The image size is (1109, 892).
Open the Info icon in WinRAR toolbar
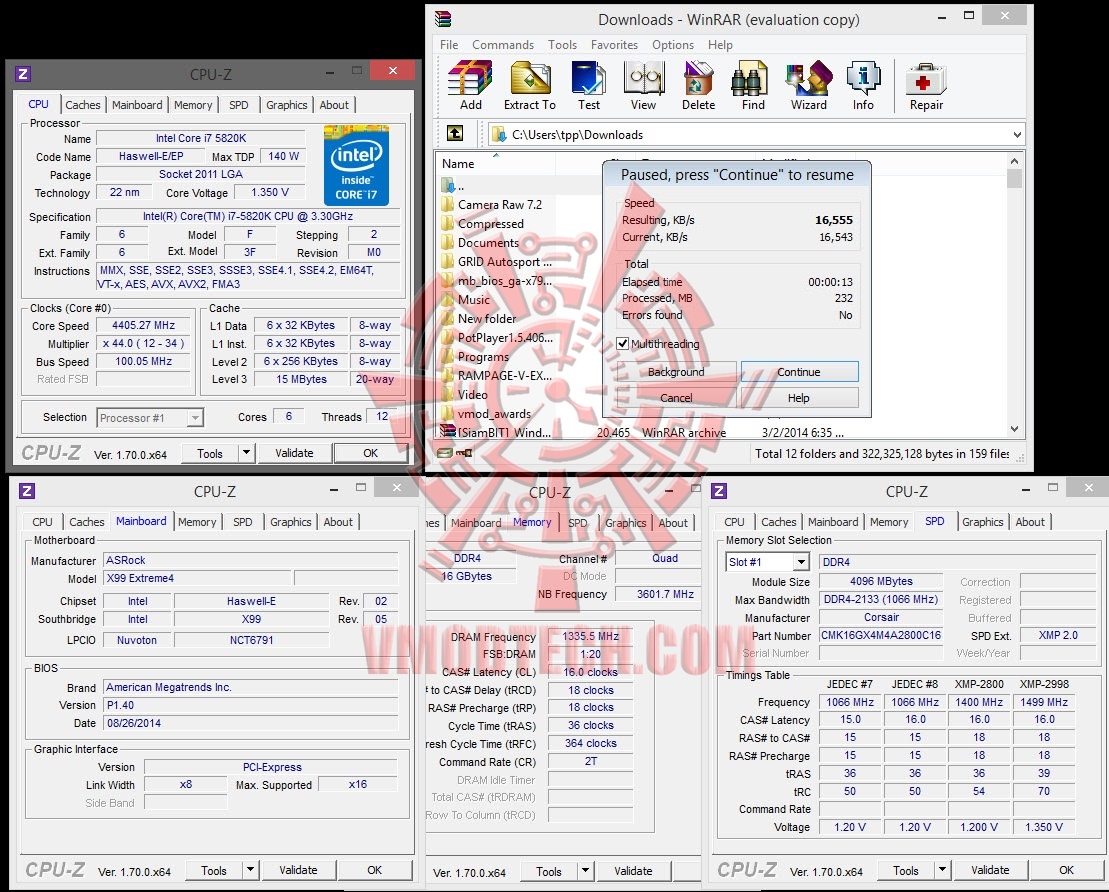coord(863,78)
